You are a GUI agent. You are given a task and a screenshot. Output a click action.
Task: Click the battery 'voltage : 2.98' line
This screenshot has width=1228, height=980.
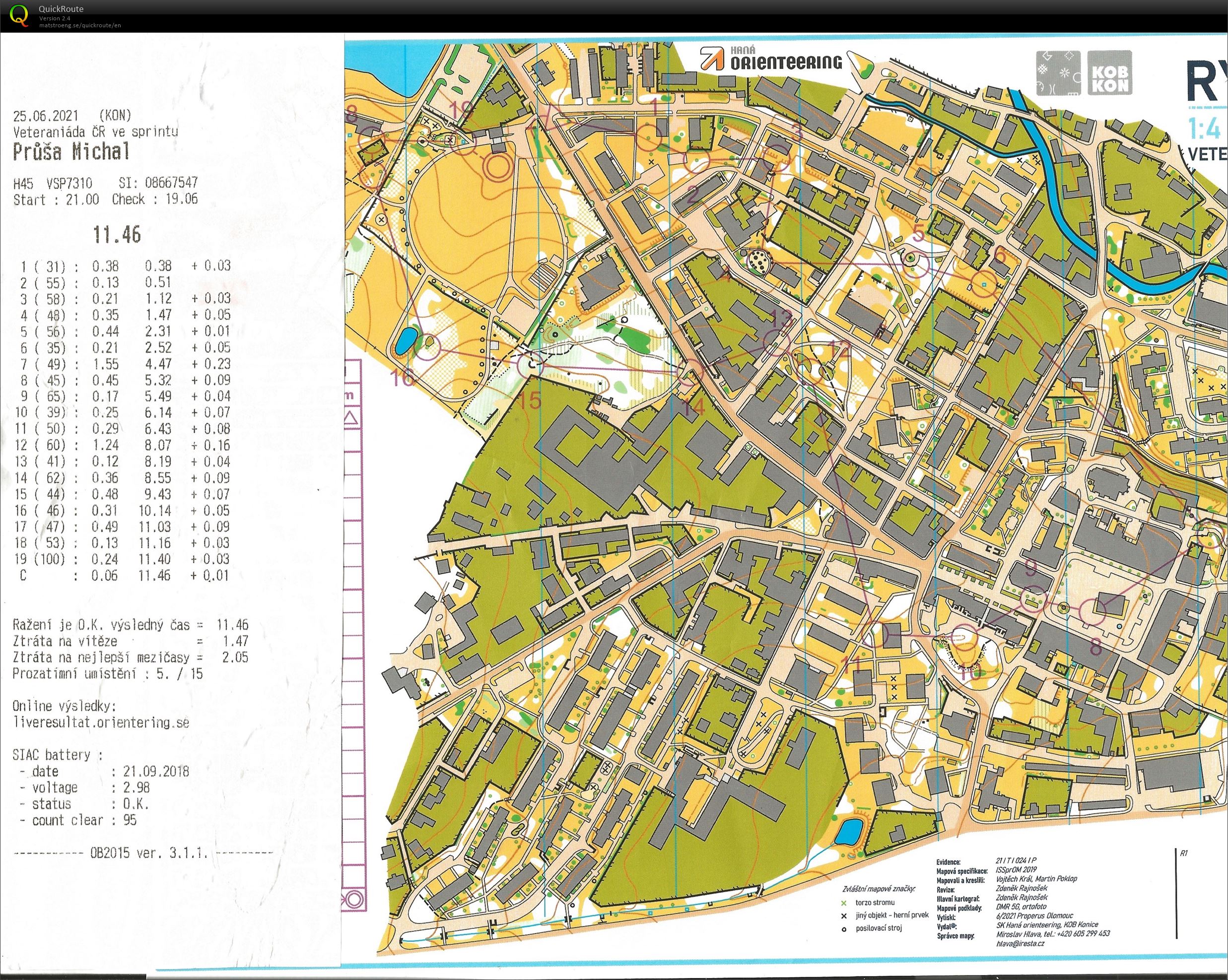(x=85, y=787)
